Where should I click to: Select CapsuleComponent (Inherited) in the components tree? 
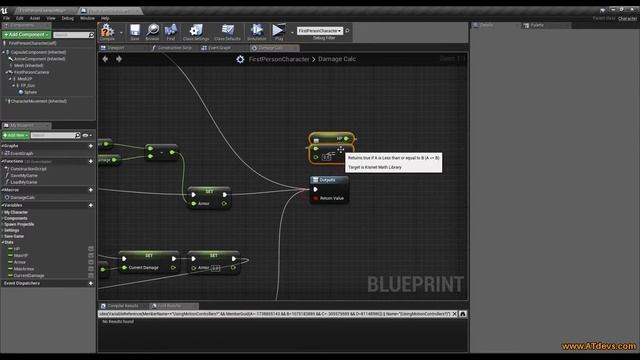point(38,52)
